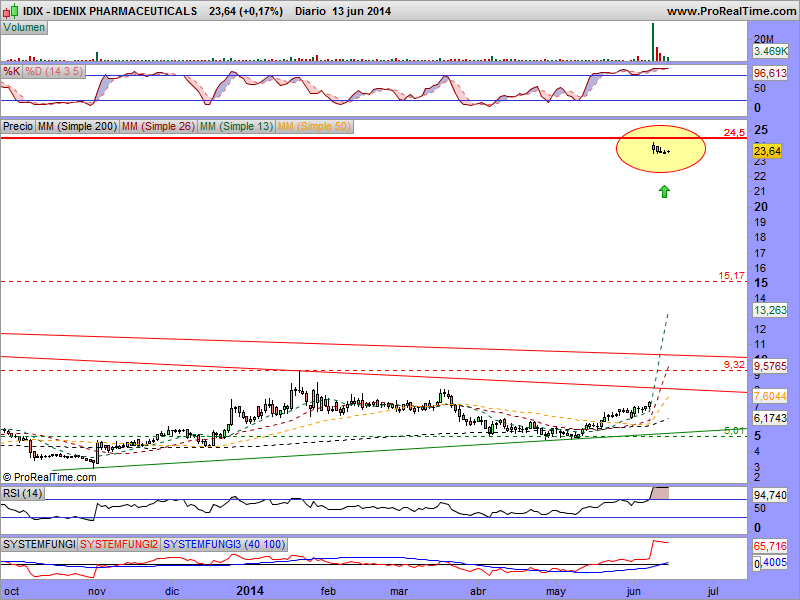Click the nov month label on time axis
The width and height of the screenshot is (800, 600).
coord(97,591)
